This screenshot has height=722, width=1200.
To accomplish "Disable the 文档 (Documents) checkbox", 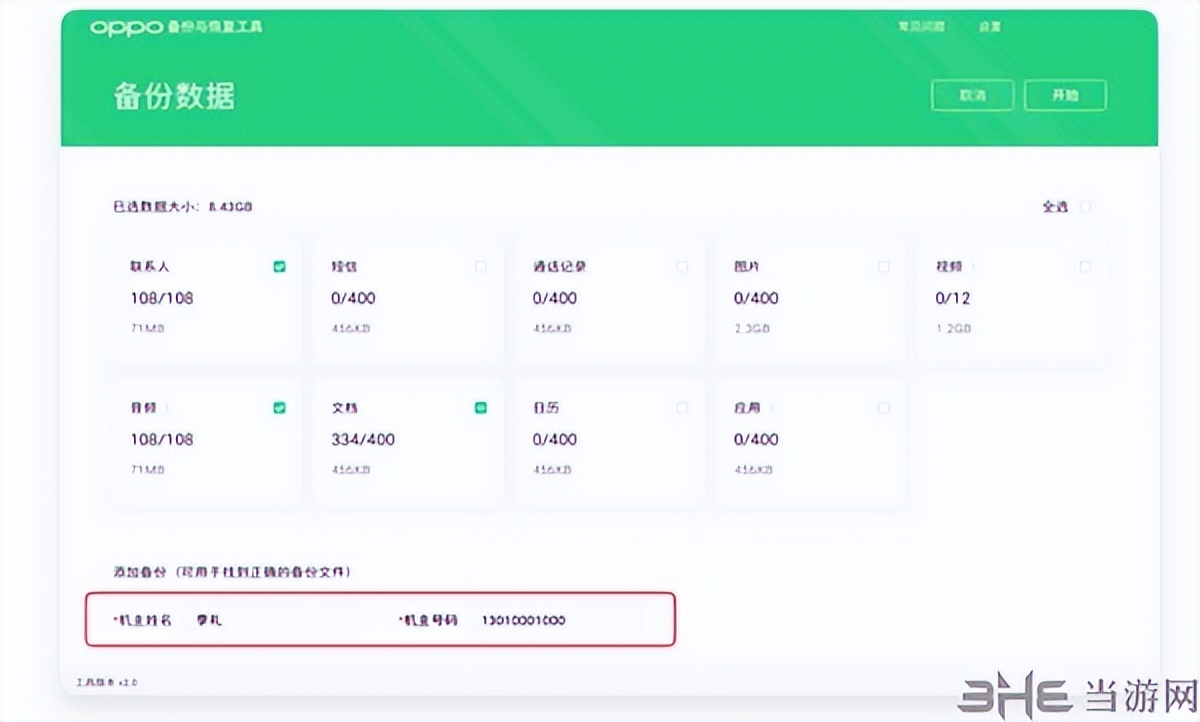I will coord(480,407).
